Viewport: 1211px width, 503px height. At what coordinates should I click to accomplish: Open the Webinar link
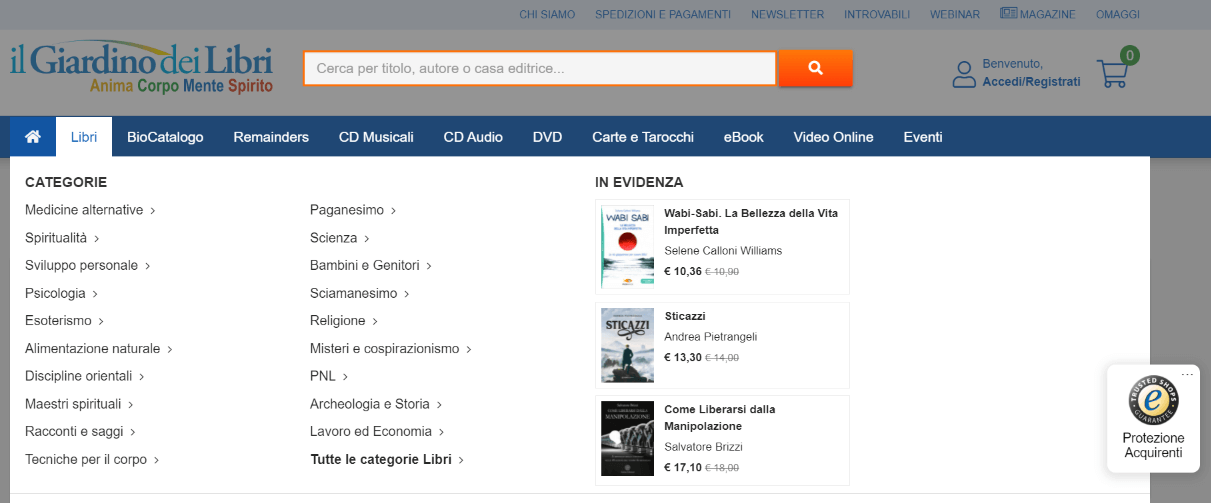click(955, 14)
